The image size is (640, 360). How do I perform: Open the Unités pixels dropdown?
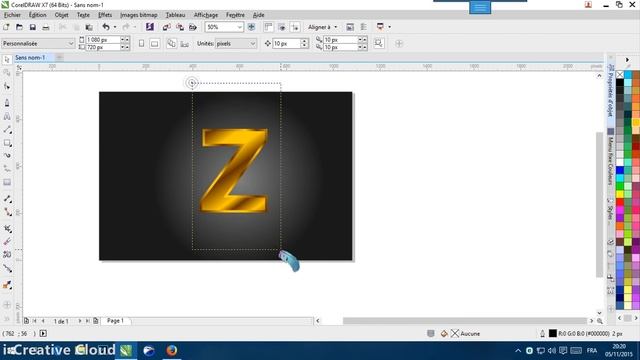(253, 43)
